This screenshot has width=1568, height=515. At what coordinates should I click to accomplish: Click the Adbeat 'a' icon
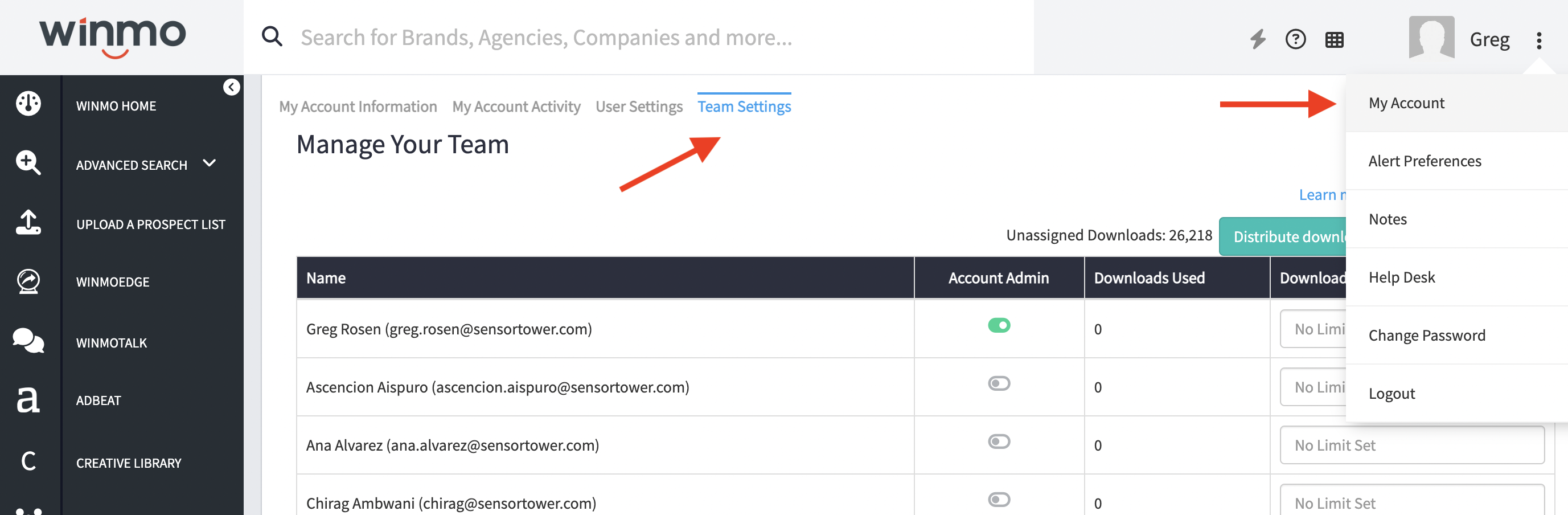tap(28, 399)
